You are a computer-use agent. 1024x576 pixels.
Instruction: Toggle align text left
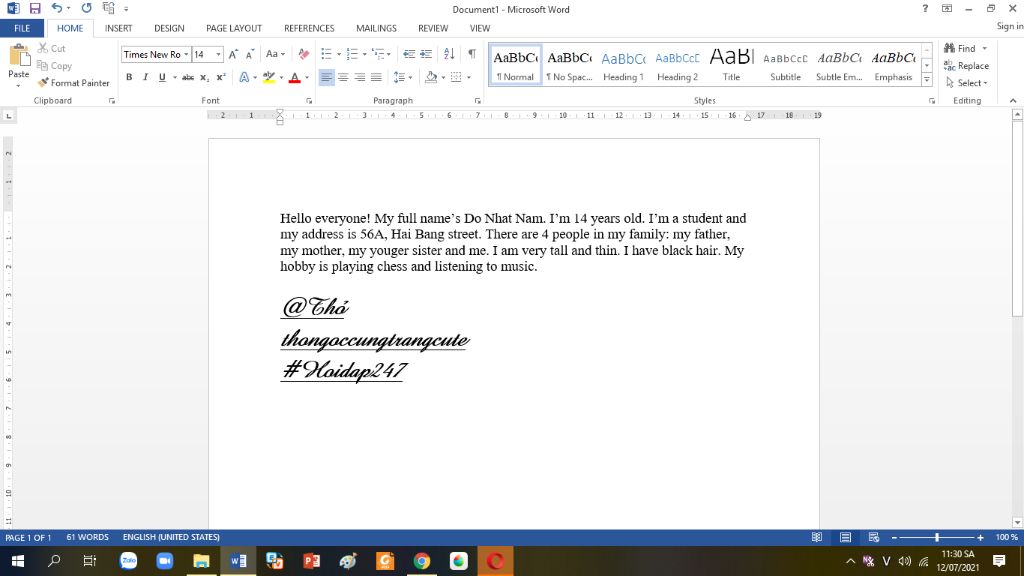tap(327, 77)
